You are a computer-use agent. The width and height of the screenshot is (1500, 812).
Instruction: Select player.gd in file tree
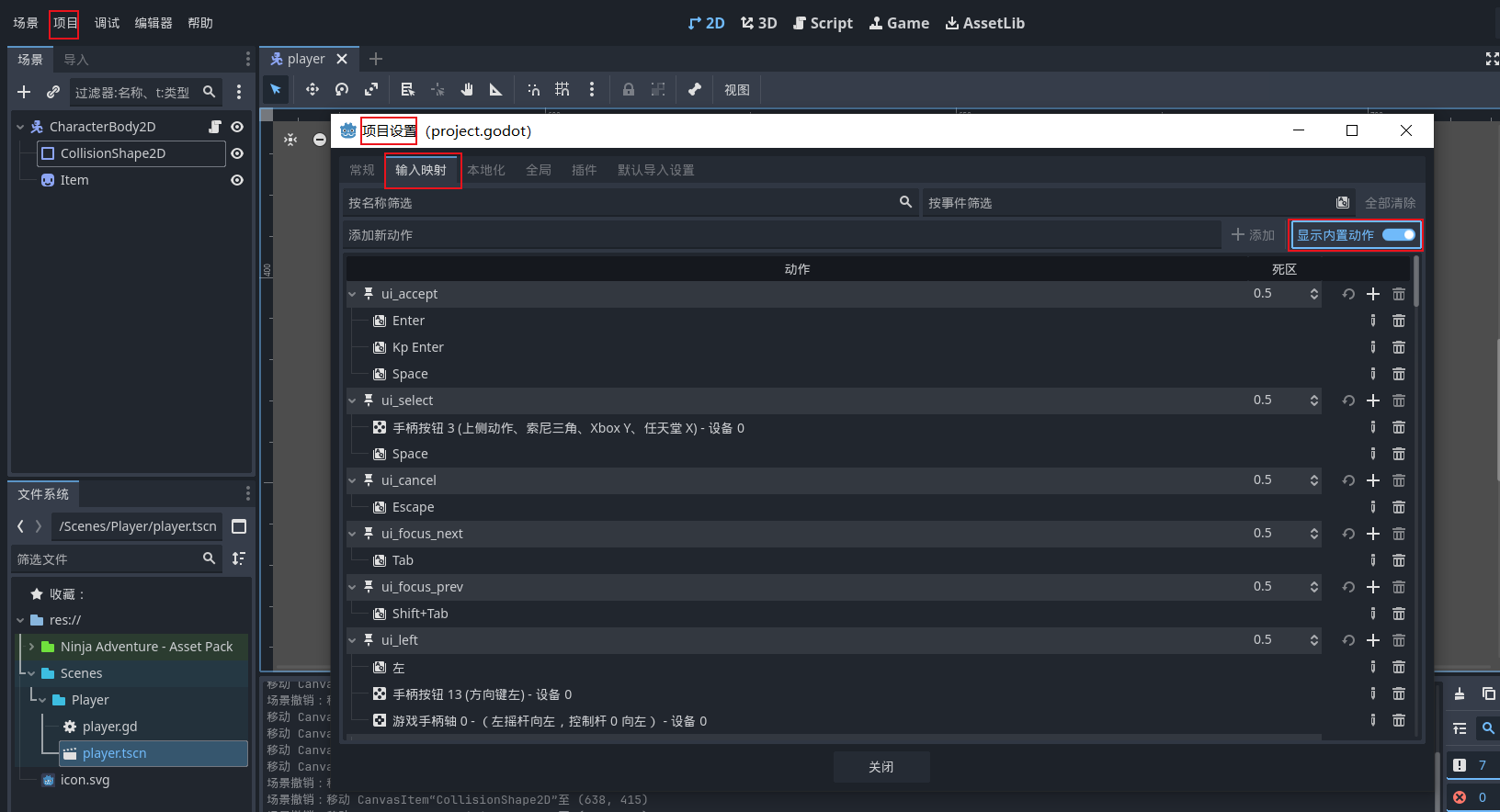click(109, 727)
